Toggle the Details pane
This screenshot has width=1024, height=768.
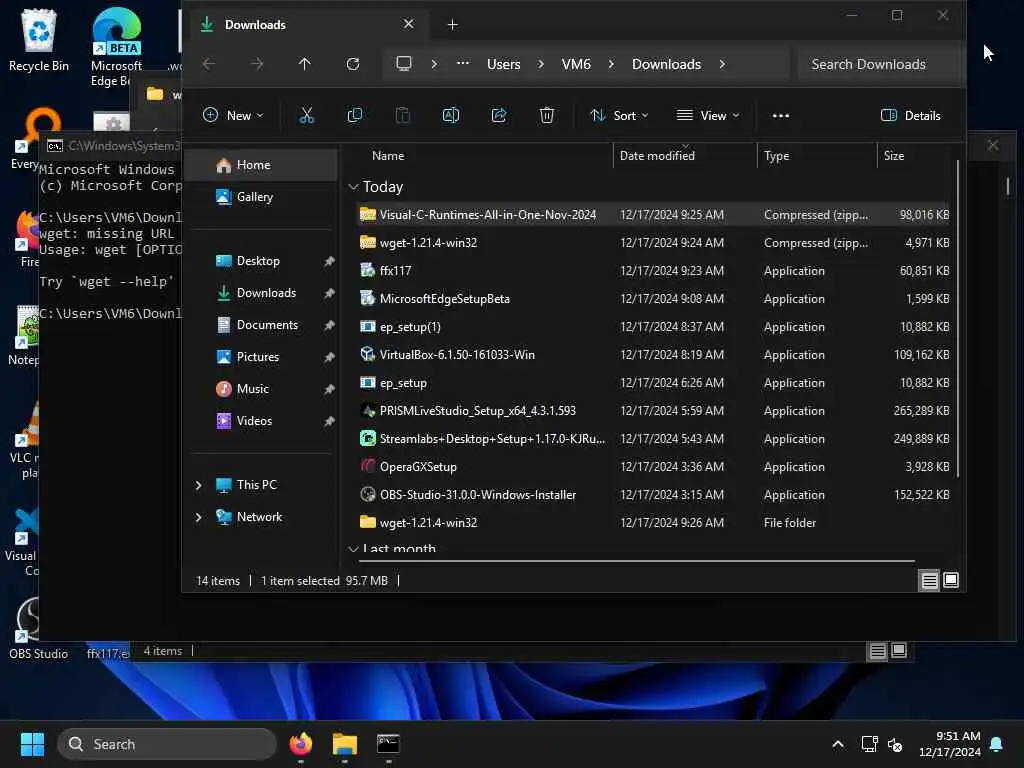point(911,116)
